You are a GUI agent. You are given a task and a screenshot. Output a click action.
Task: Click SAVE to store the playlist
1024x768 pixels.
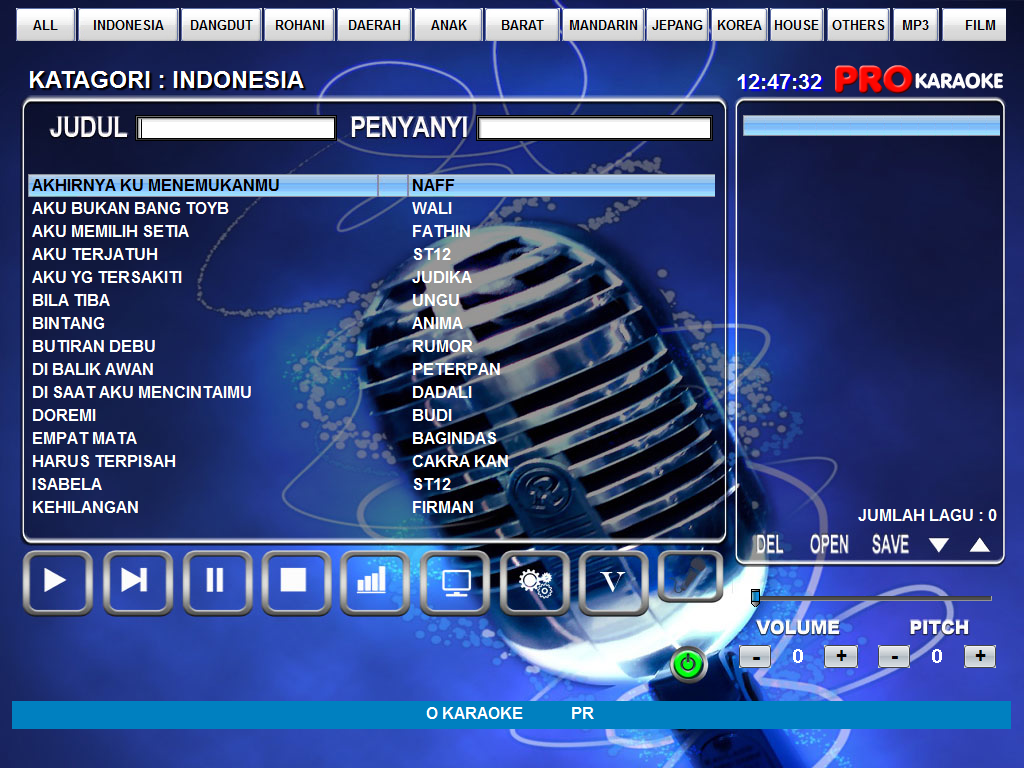[x=890, y=544]
